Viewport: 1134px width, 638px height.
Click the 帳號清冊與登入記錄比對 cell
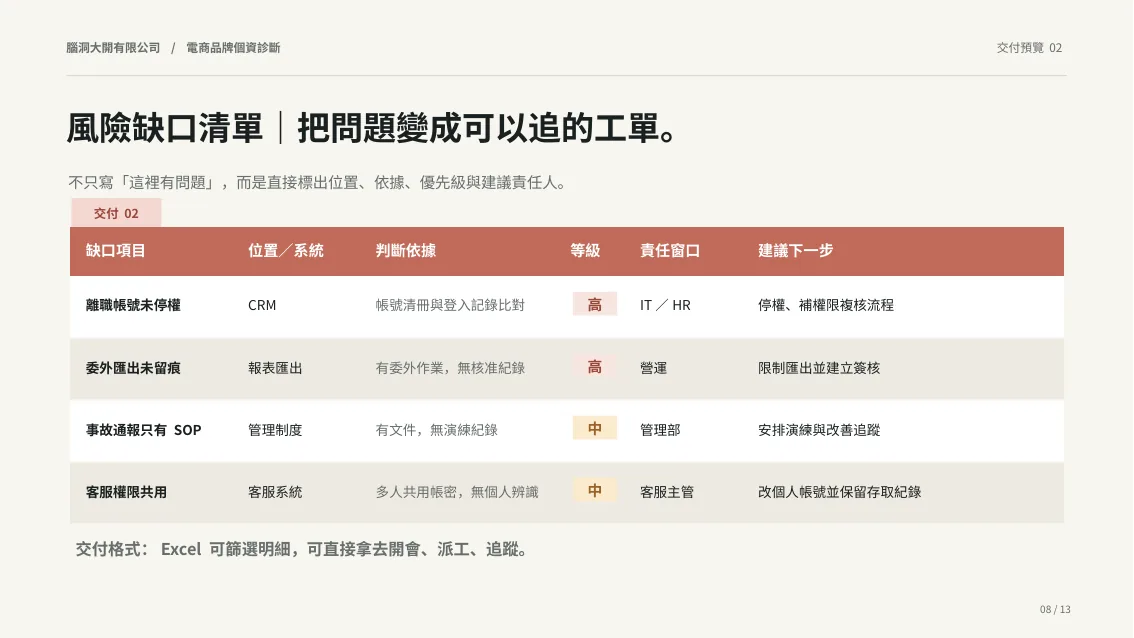tap(450, 305)
